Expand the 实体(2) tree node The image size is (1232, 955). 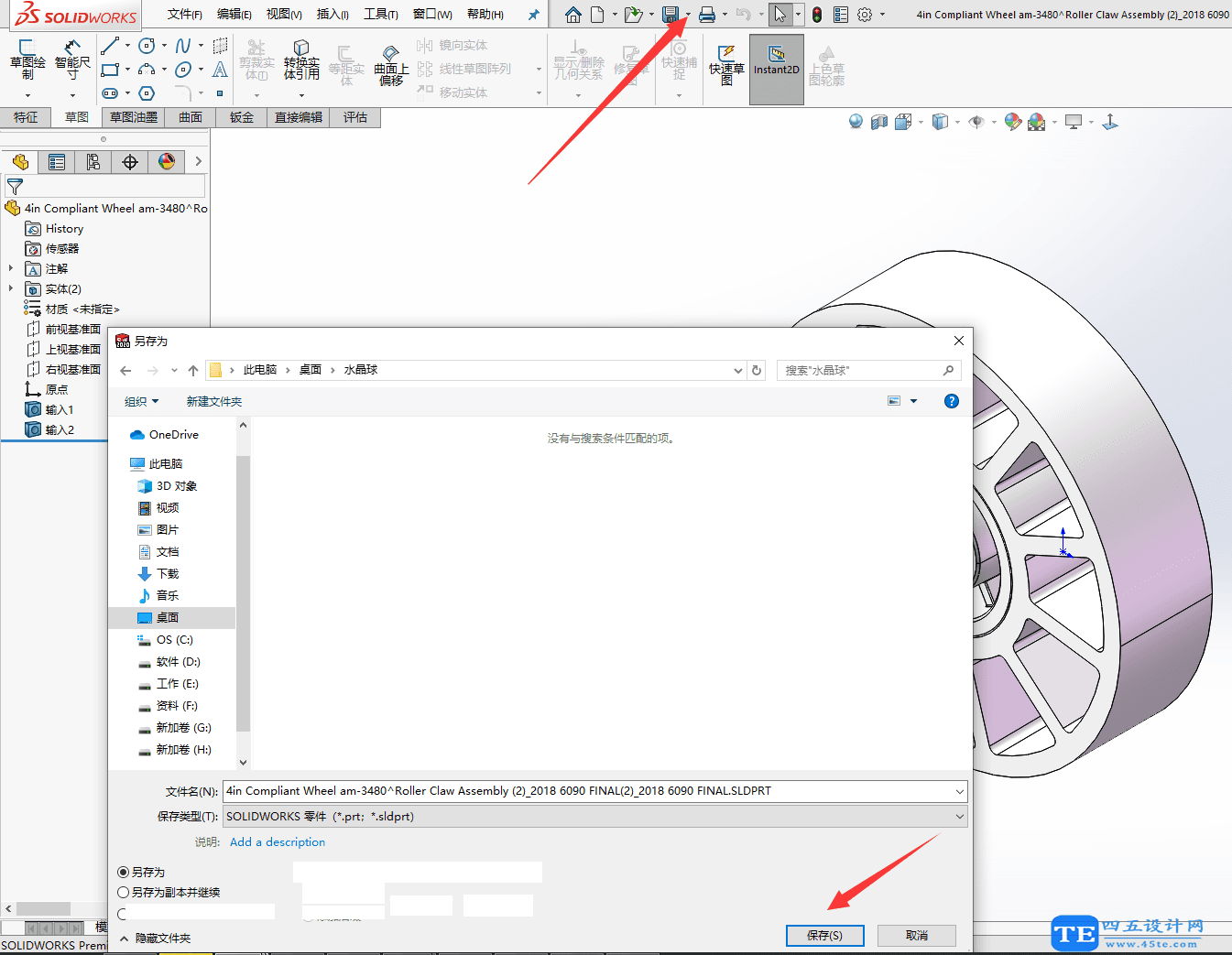[x=11, y=288]
